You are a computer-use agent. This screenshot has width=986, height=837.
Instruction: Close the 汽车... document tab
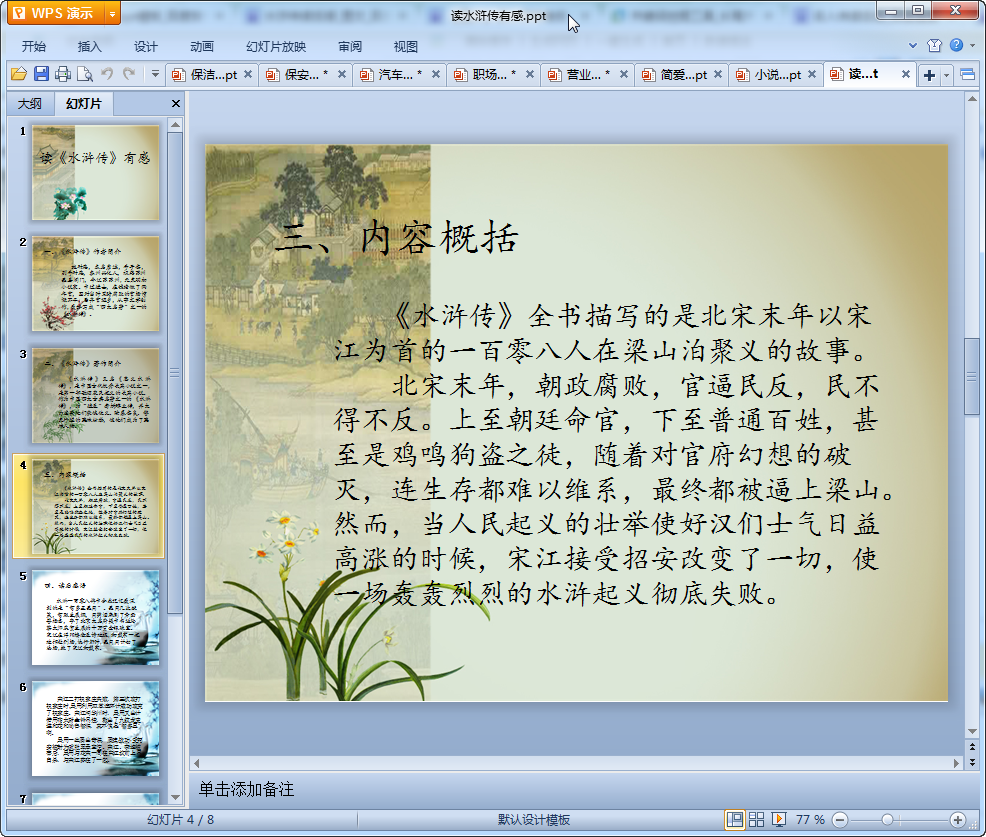435,74
